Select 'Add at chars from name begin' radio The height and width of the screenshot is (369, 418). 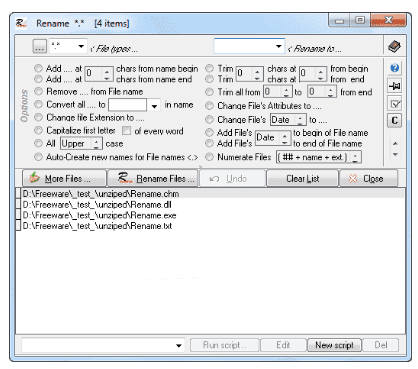[x=39, y=68]
